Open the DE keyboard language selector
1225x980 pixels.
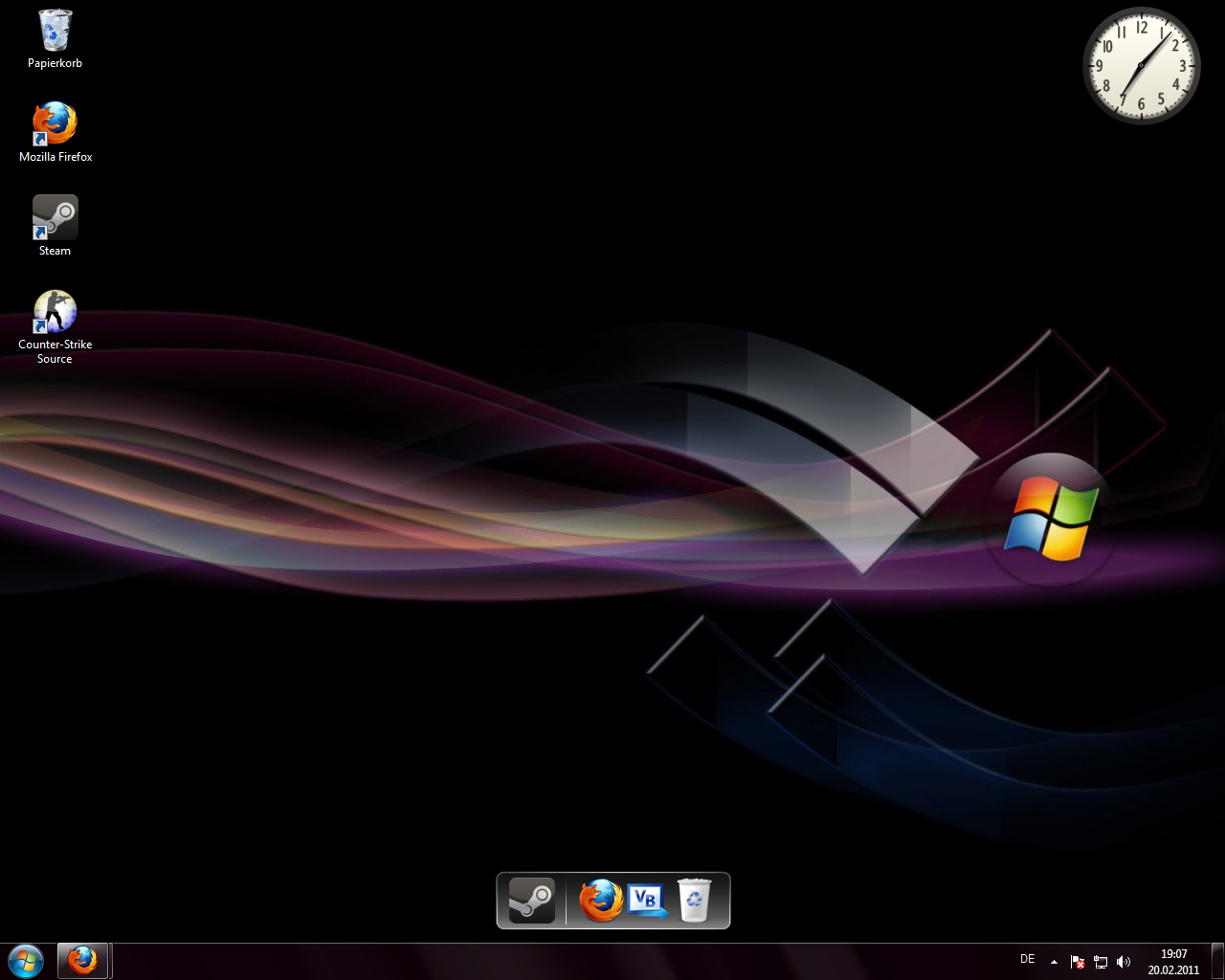click(x=1027, y=960)
